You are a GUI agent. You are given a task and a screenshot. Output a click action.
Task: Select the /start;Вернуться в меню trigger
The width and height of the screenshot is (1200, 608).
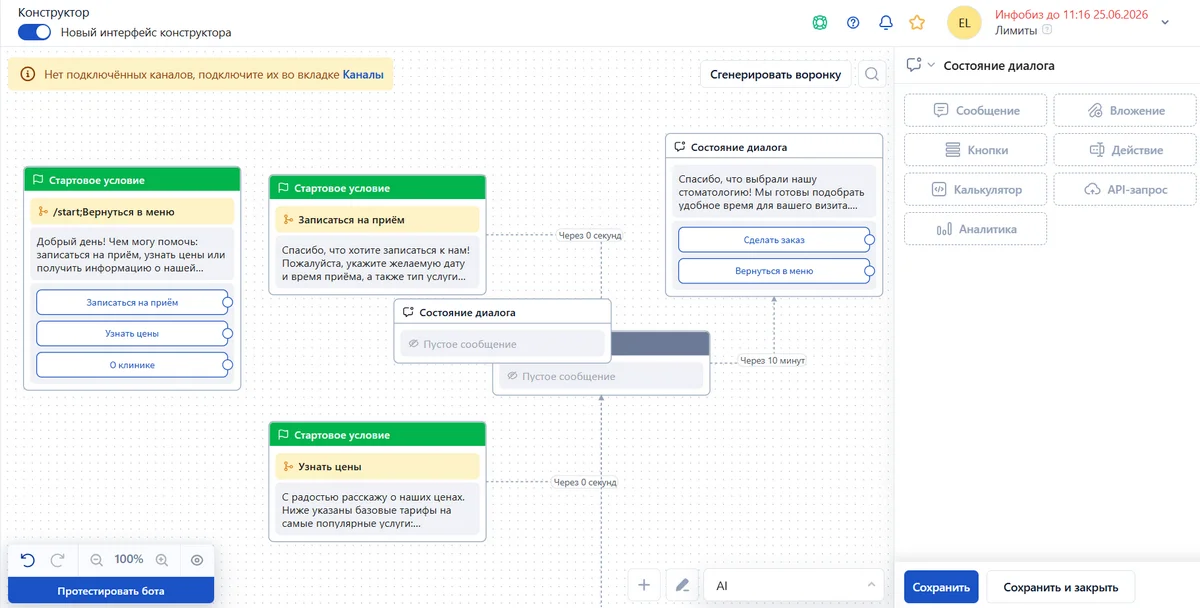click(132, 211)
